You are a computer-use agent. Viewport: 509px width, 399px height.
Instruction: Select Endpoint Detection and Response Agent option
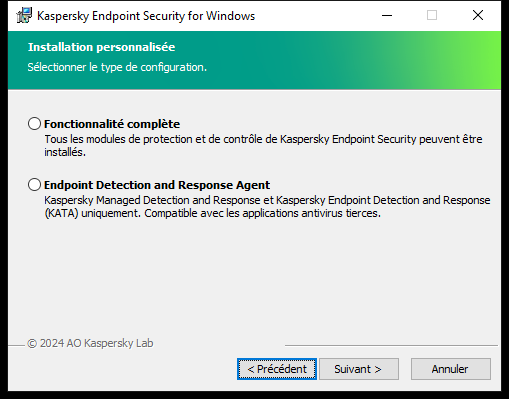tap(34, 185)
